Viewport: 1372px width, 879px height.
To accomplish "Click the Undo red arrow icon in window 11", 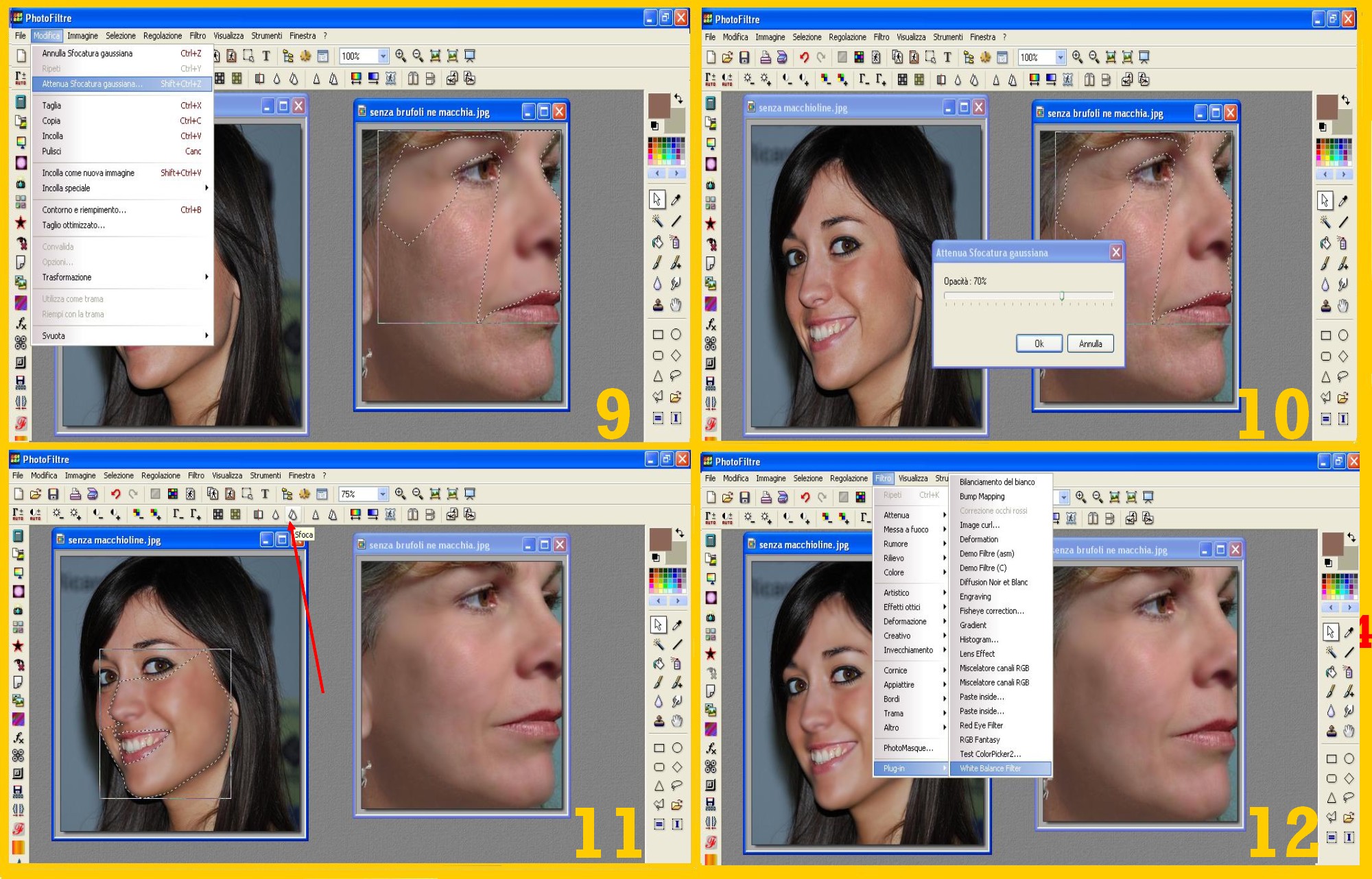I will [x=116, y=494].
